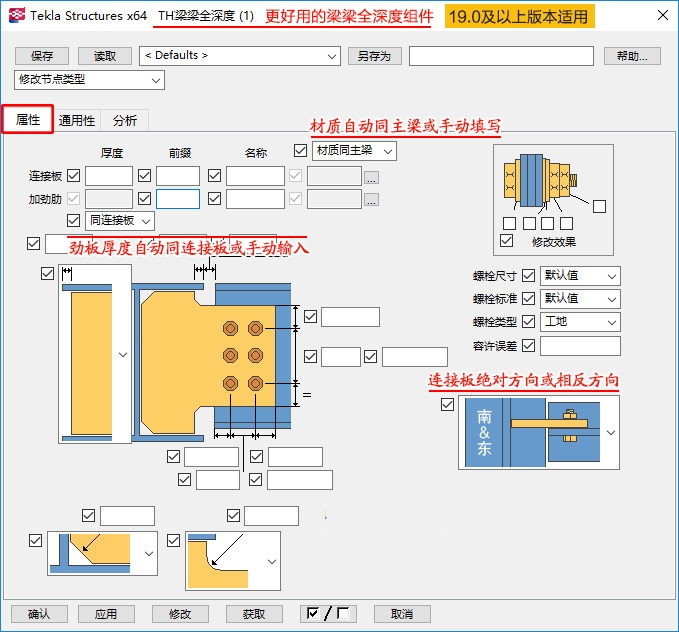
Task: Focus the save-as name input field
Action: pos(501,56)
